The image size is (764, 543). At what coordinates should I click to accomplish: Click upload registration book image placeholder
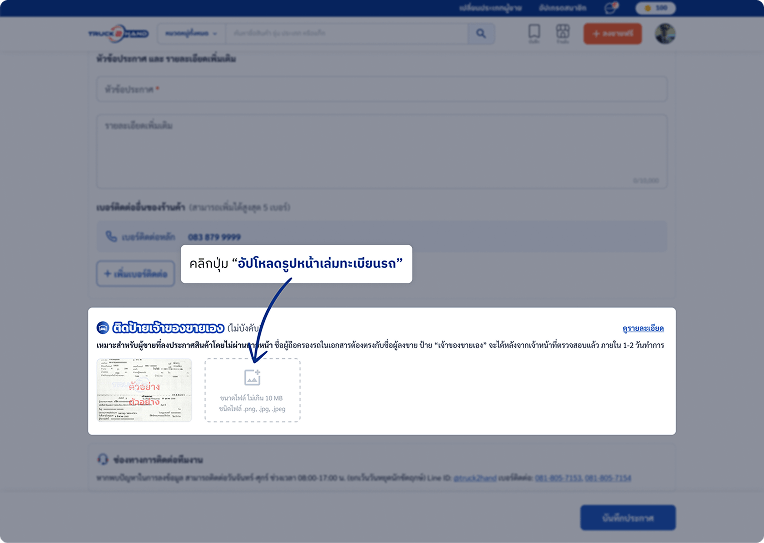(x=252, y=390)
